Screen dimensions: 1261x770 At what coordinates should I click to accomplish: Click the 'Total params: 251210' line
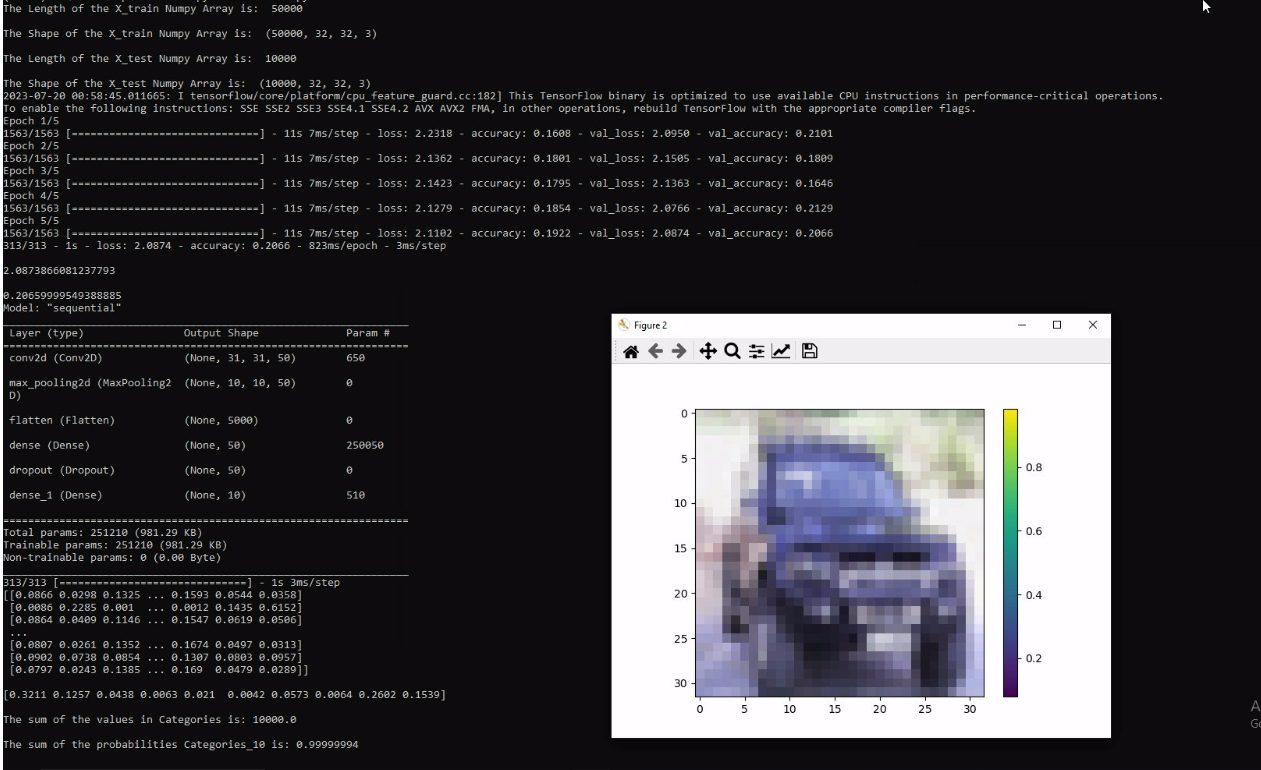115,533
